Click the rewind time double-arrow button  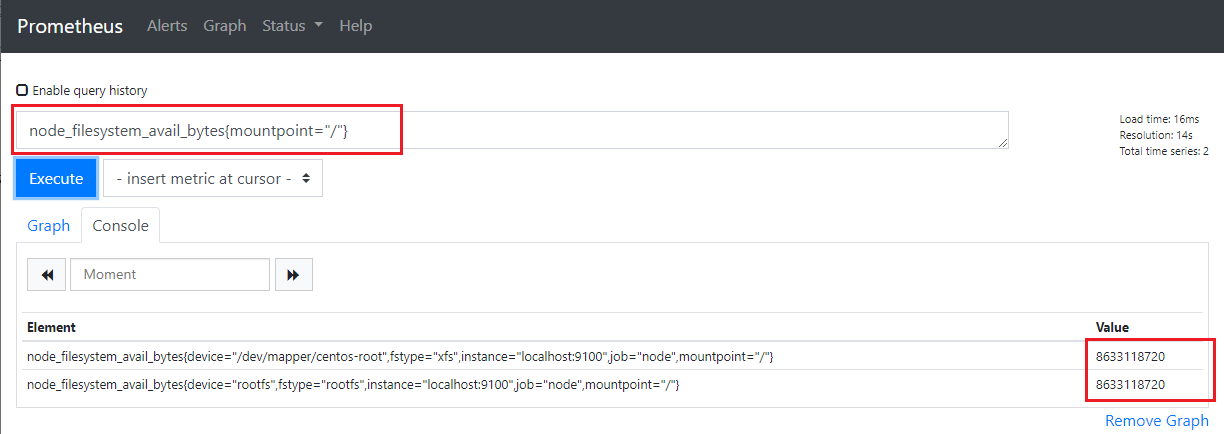point(46,274)
